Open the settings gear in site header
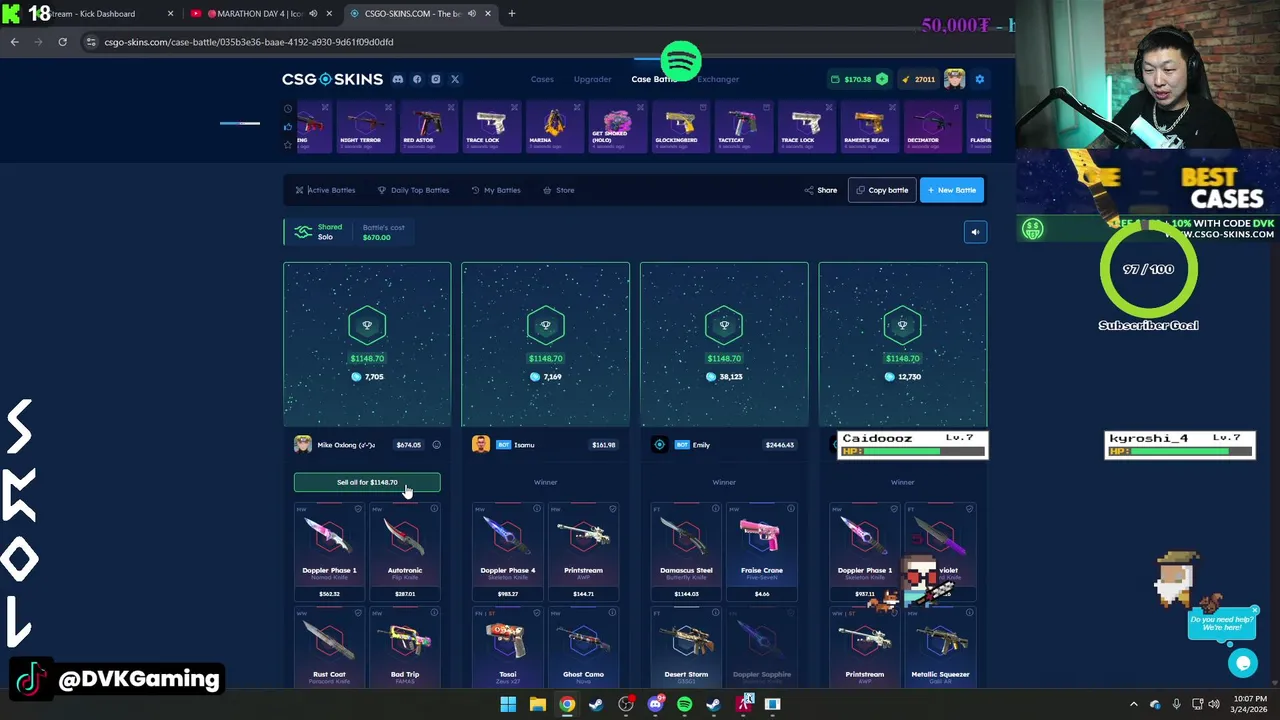Viewport: 1280px width, 720px height. 980,79
